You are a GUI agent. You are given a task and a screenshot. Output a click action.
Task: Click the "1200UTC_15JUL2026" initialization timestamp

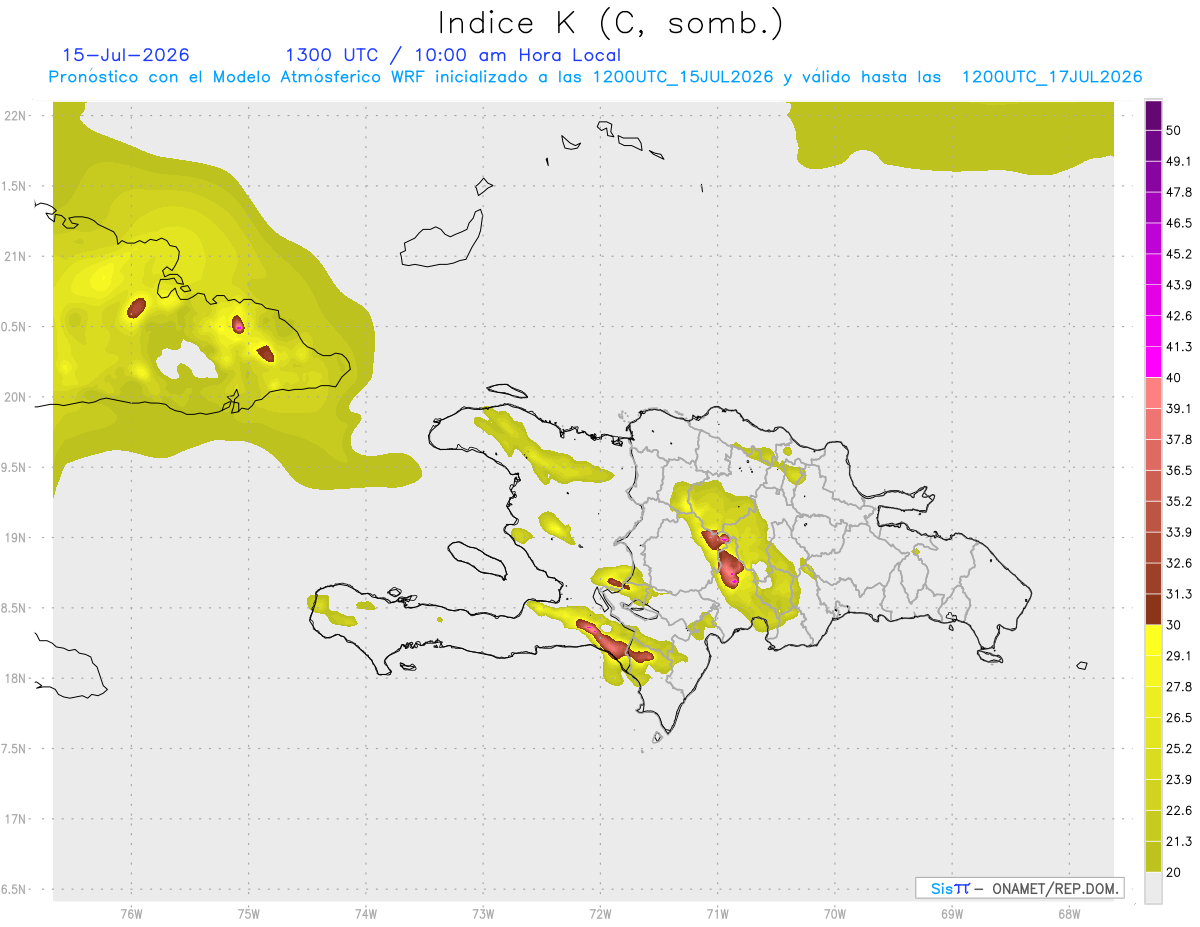pyautogui.click(x=684, y=77)
